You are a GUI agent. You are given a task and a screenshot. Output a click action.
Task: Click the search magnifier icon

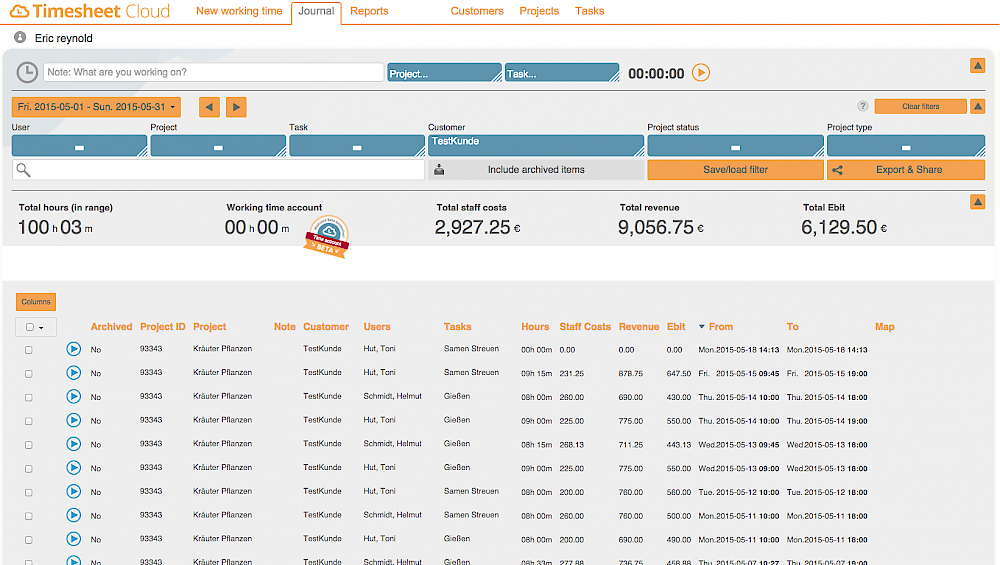pyautogui.click(x=23, y=170)
